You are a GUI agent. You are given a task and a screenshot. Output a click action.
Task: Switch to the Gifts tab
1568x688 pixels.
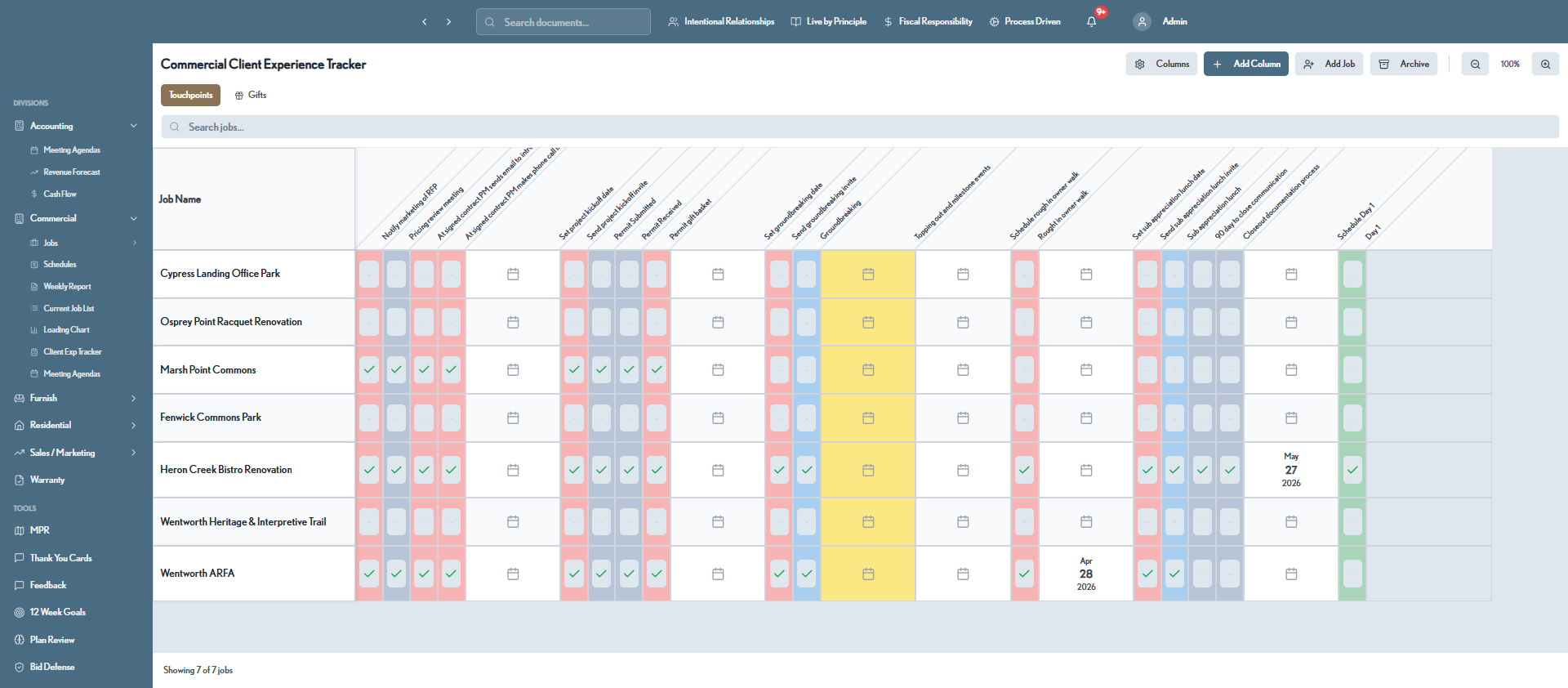pos(251,96)
